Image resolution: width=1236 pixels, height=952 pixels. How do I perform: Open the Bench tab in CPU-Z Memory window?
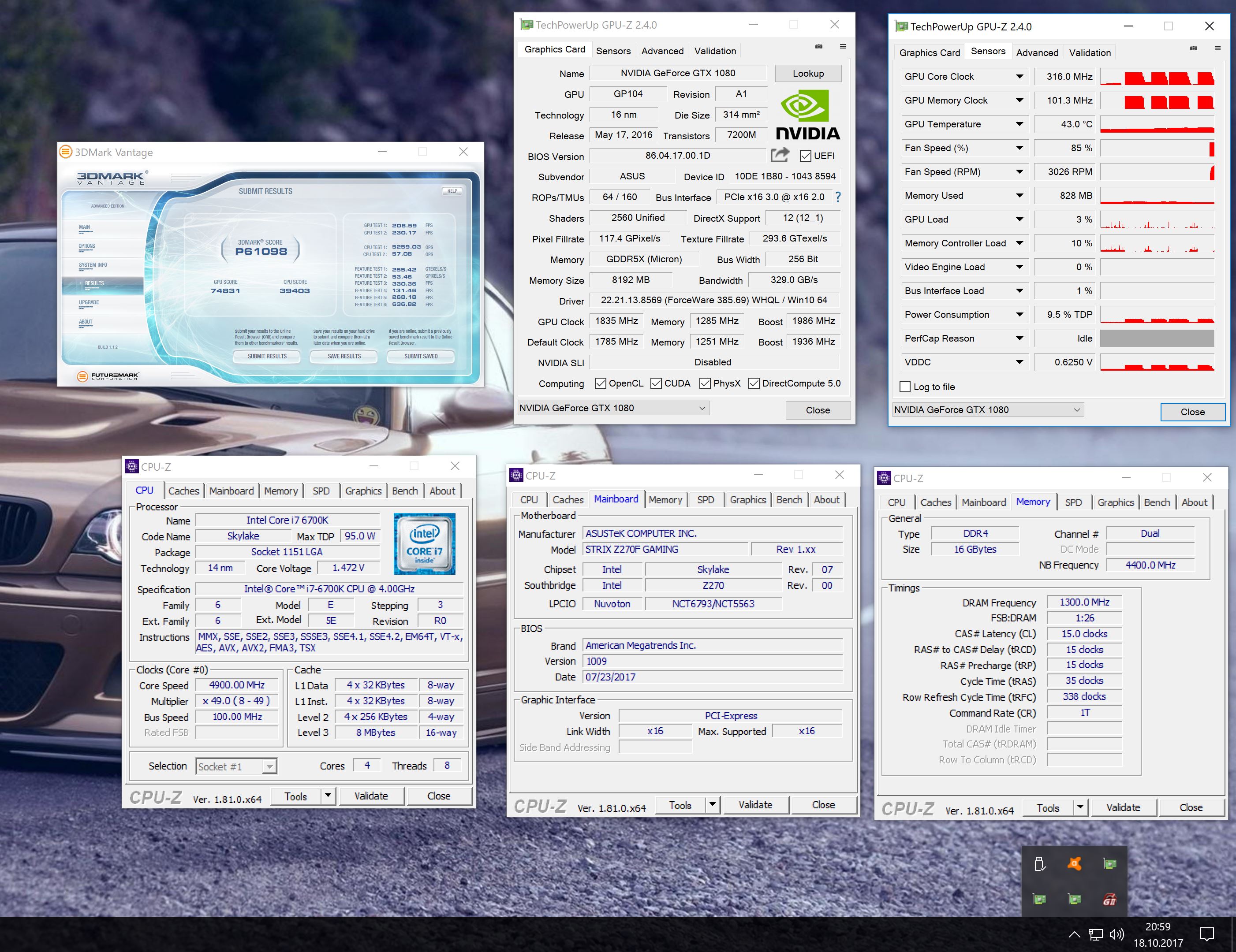click(x=1156, y=502)
